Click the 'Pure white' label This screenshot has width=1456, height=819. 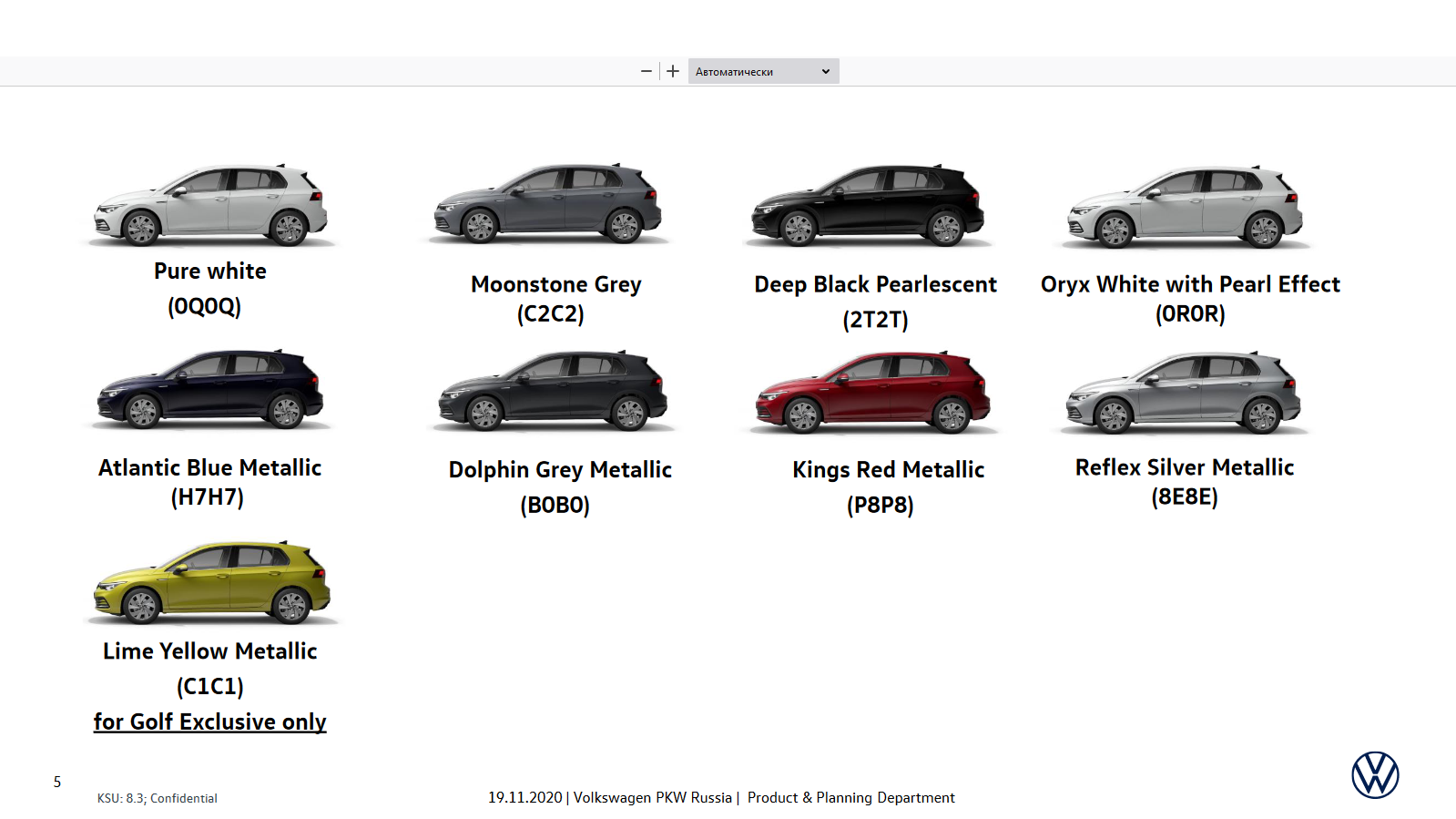[x=210, y=271]
